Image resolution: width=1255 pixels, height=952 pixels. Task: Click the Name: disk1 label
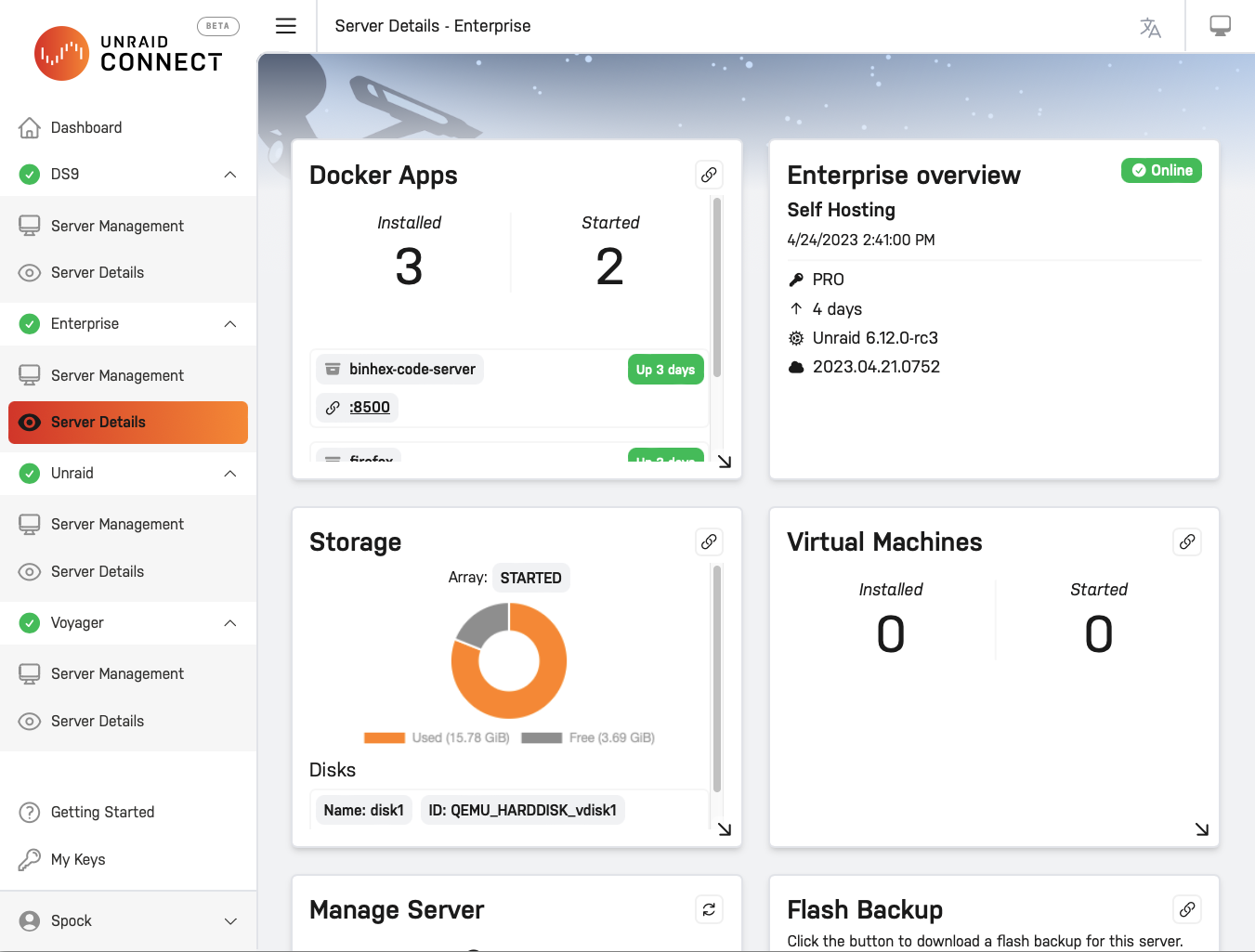[364, 810]
